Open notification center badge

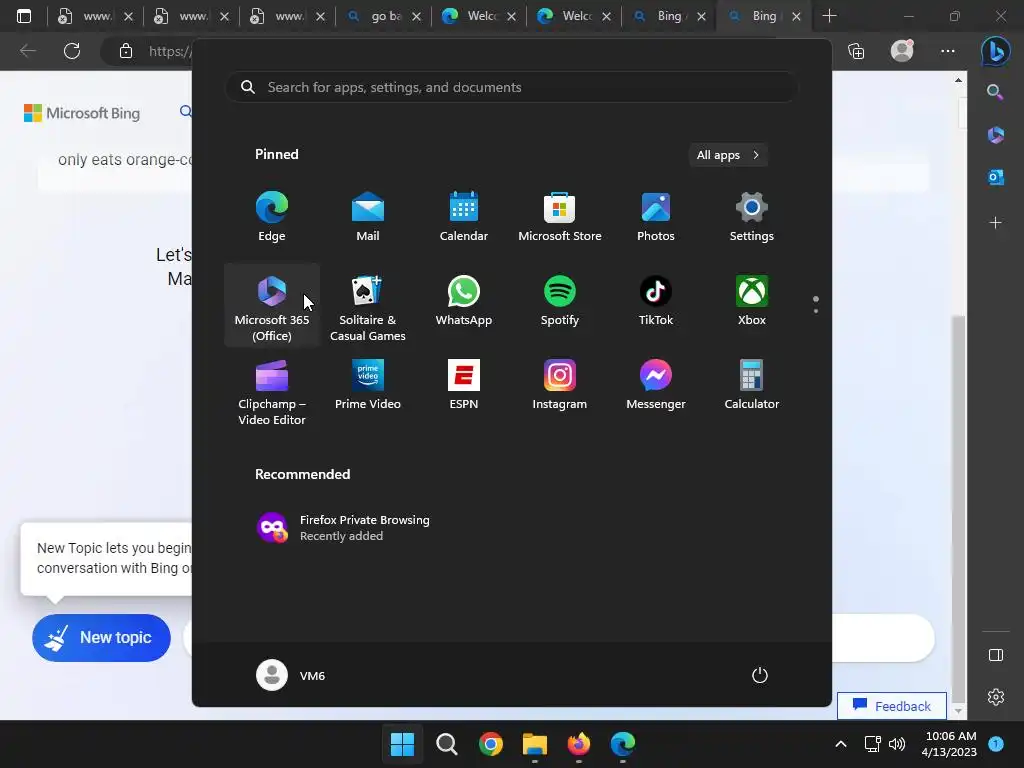[x=996, y=744]
